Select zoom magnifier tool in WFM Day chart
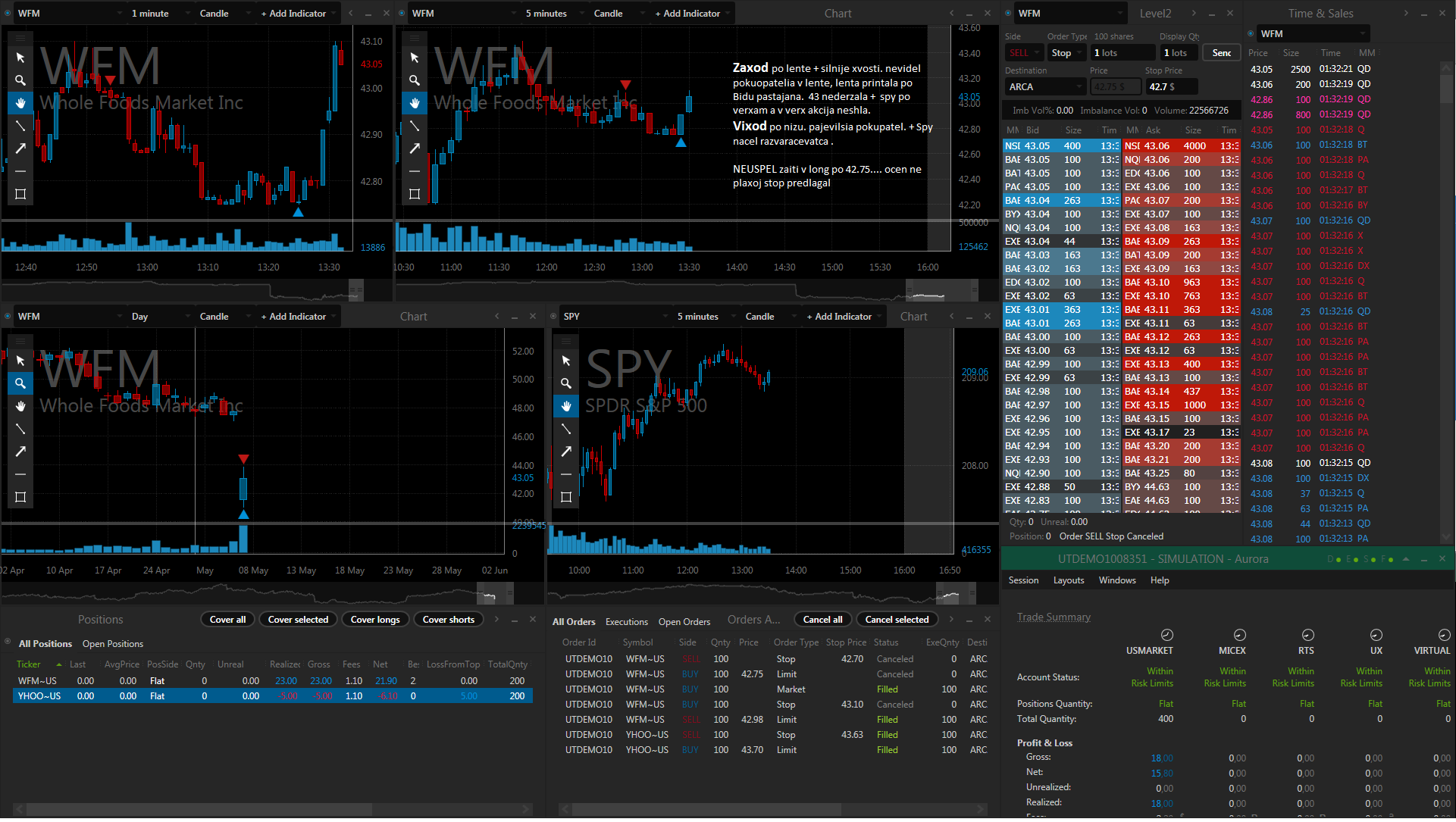 (20, 383)
